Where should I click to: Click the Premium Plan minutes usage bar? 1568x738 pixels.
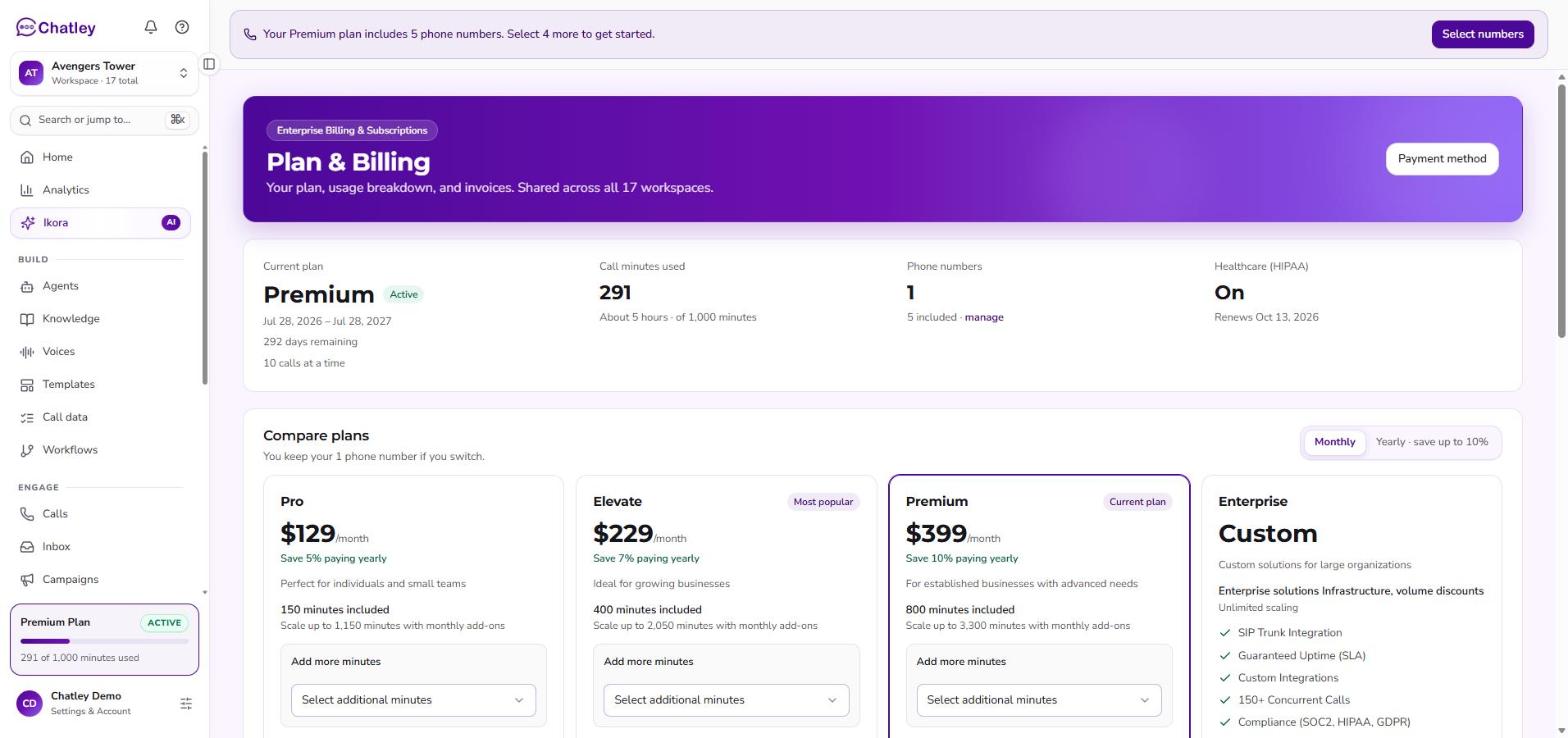pos(104,641)
